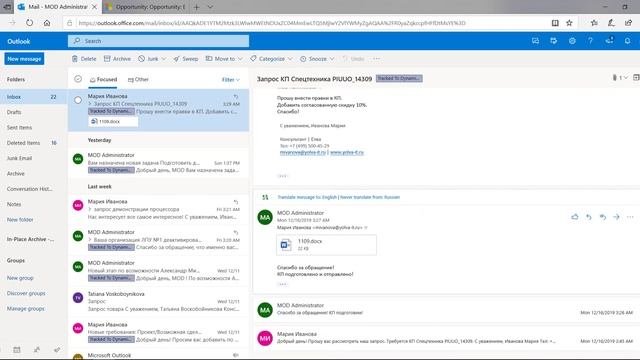Add page to favorites star icon

569,23
